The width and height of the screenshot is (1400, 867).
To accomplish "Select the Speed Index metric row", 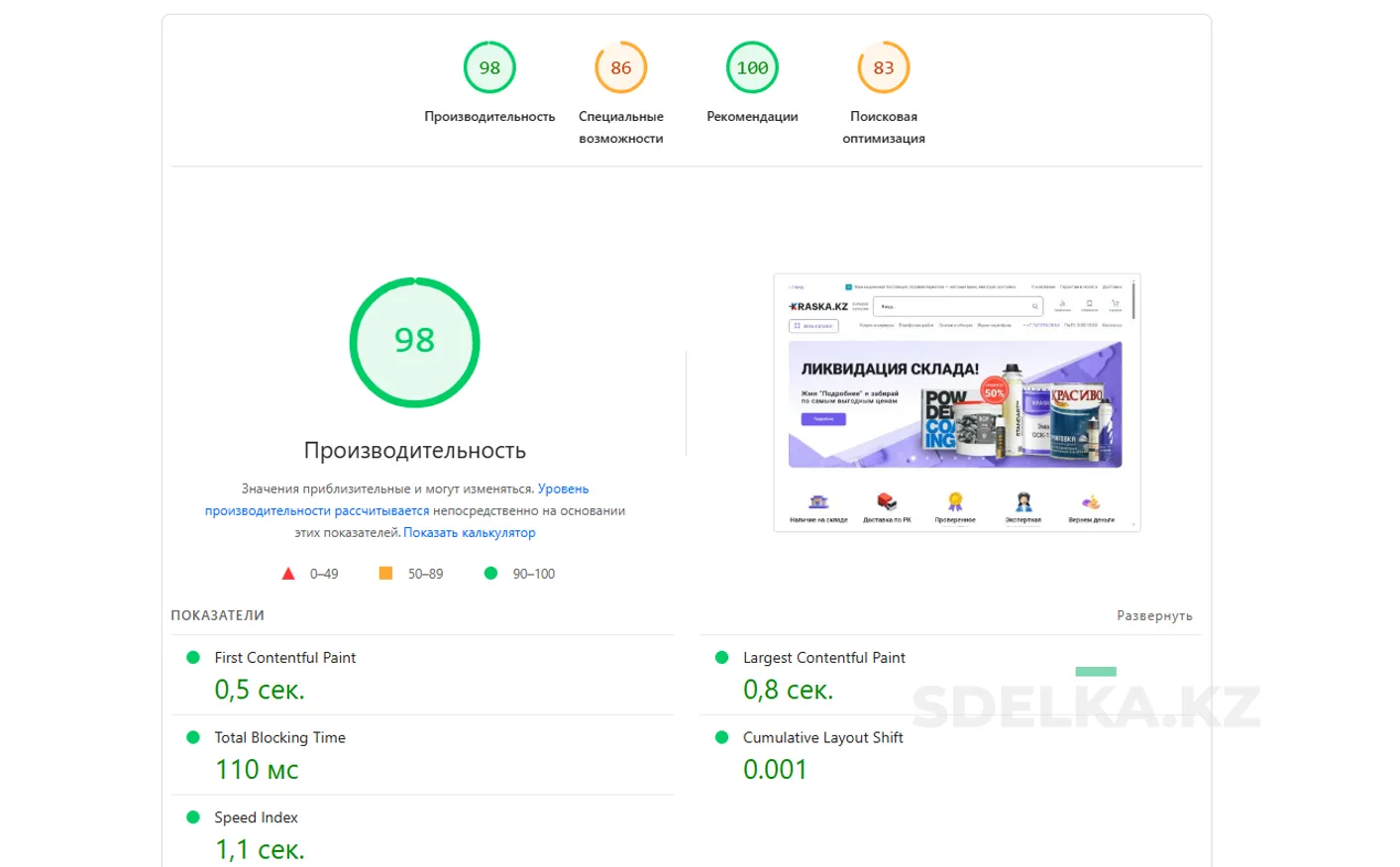I will (256, 817).
